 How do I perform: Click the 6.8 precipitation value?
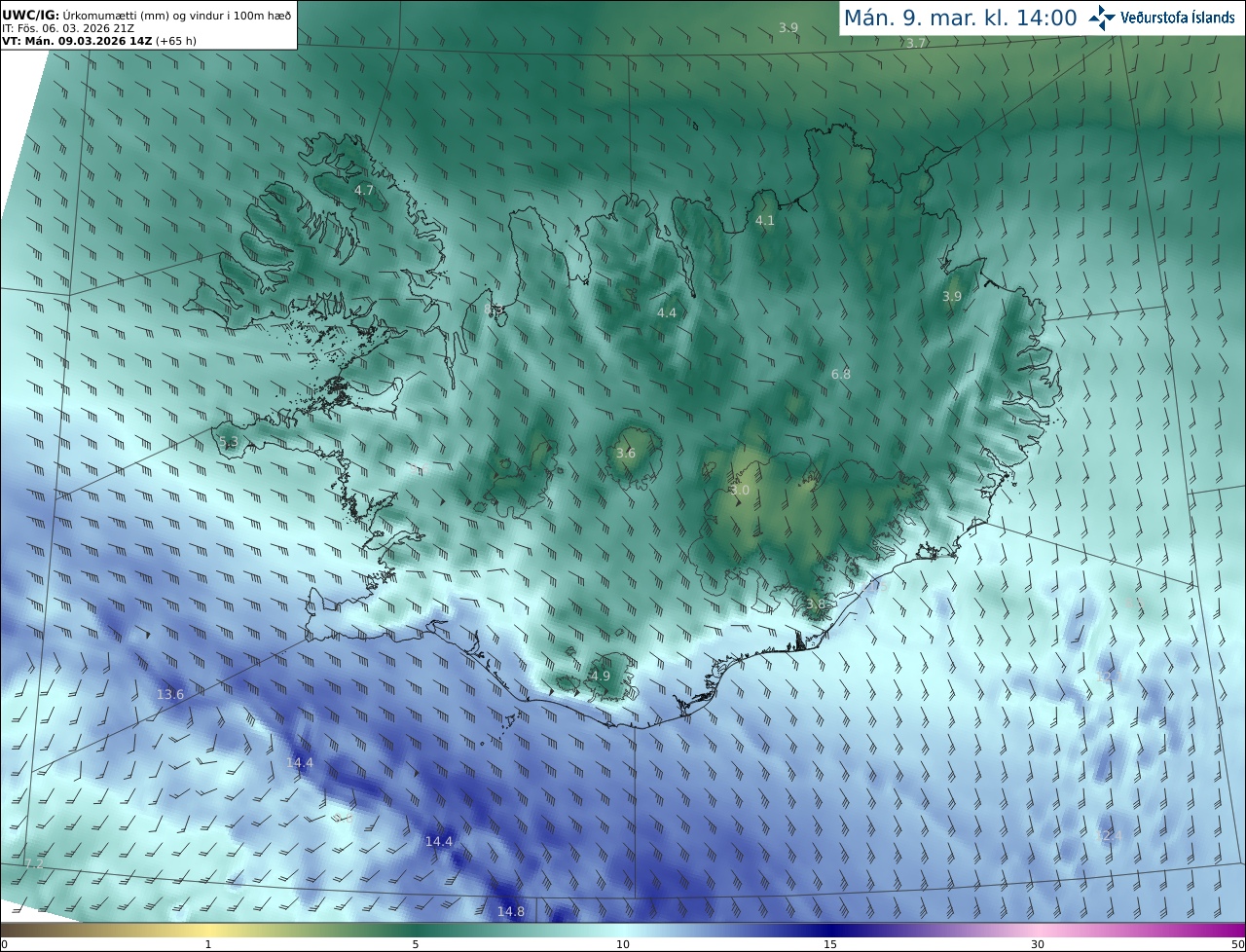pos(841,374)
